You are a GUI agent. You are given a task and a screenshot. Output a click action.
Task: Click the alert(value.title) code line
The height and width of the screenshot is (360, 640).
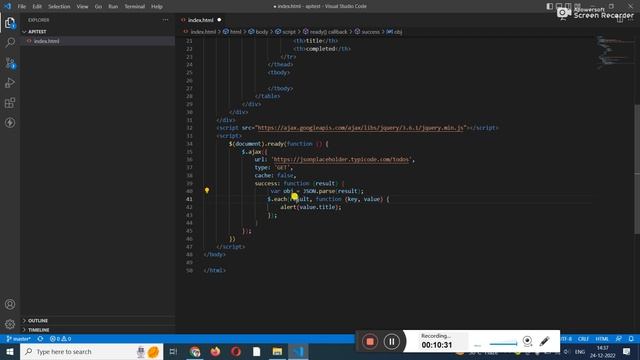click(311, 207)
